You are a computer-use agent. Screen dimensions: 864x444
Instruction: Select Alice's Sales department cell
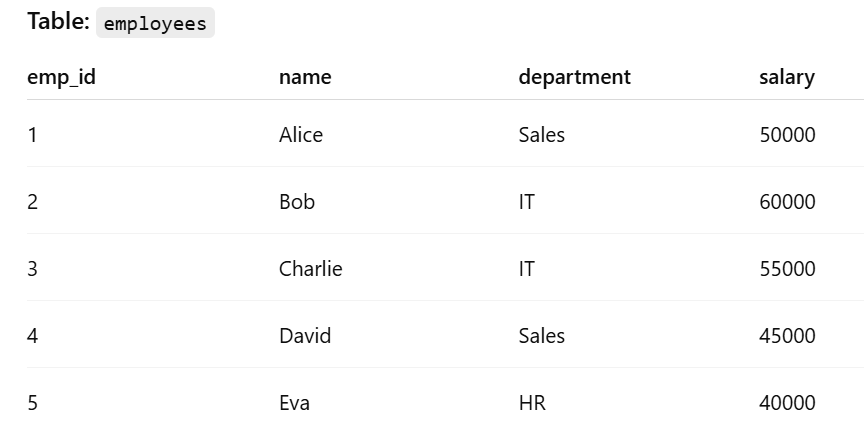542,135
